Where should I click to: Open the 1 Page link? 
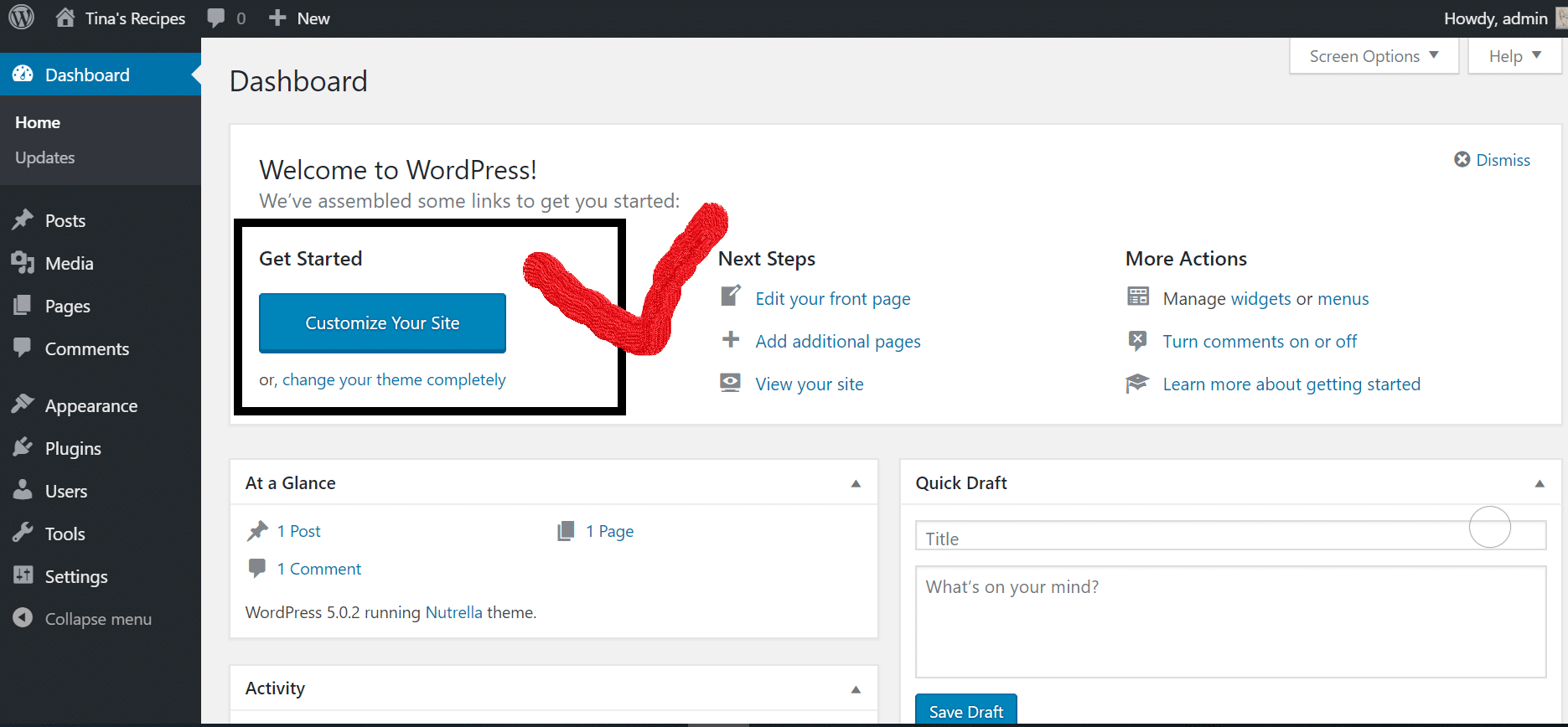pyautogui.click(x=610, y=531)
